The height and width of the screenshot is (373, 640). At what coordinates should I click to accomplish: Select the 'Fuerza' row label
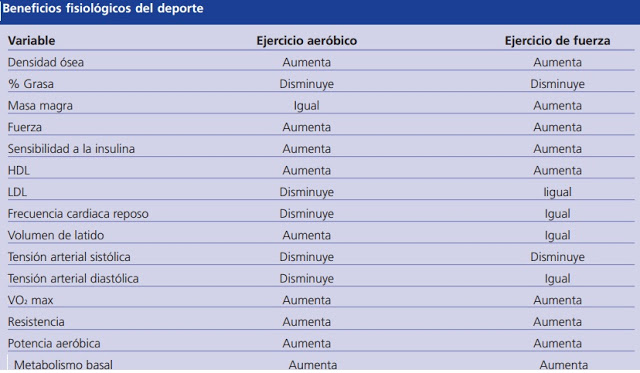(x=25, y=127)
